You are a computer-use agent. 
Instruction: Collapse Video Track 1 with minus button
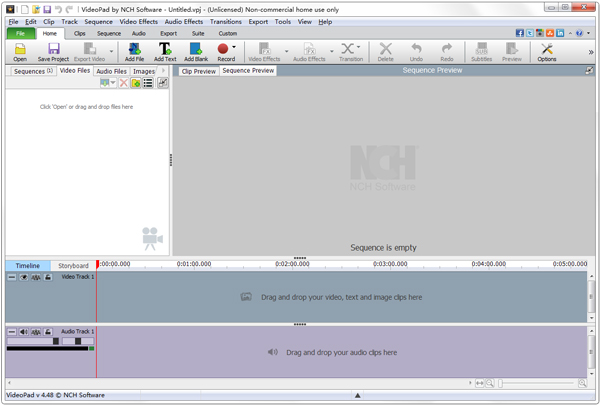point(12,277)
